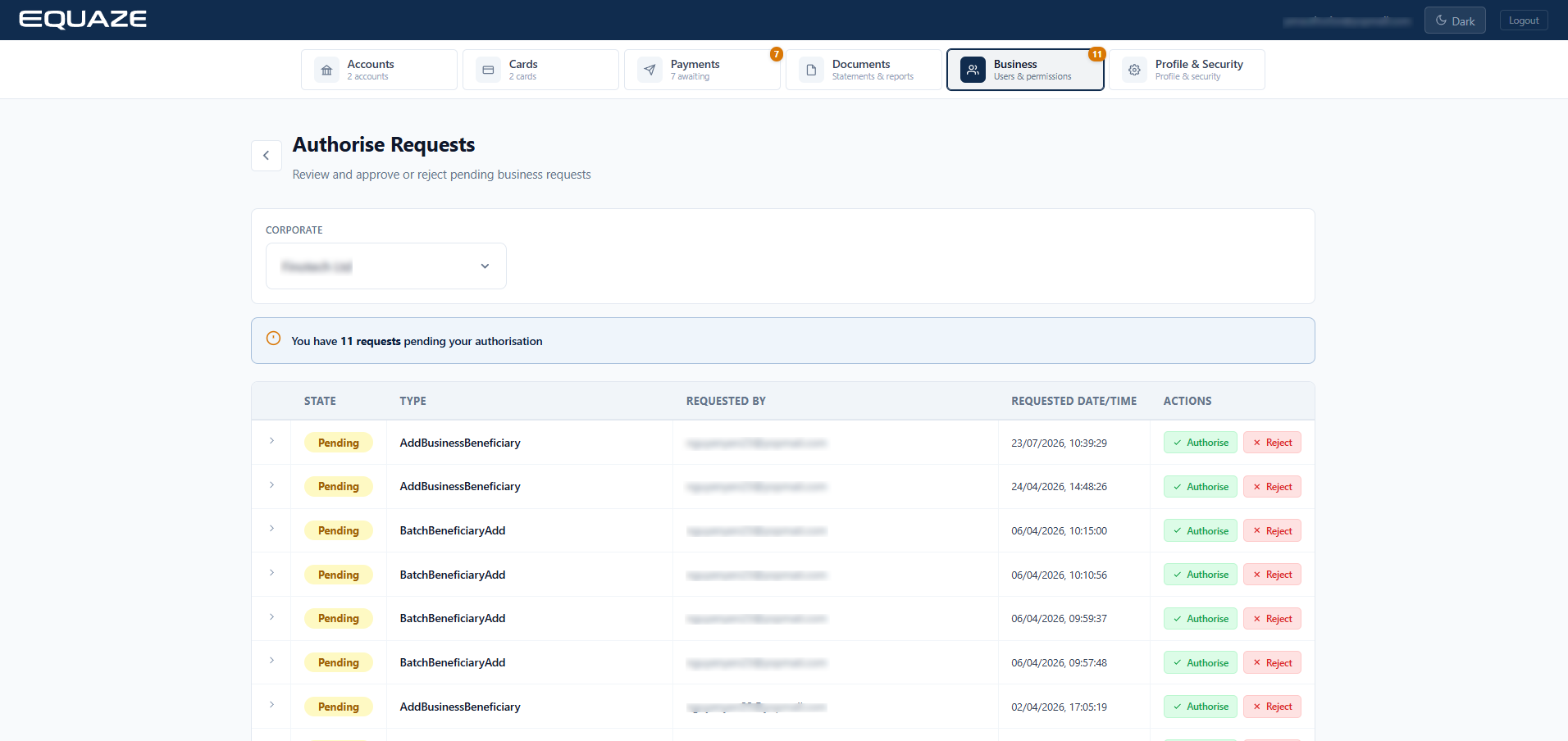Reject the 02/04/2026 17:05:19 request

click(1272, 707)
